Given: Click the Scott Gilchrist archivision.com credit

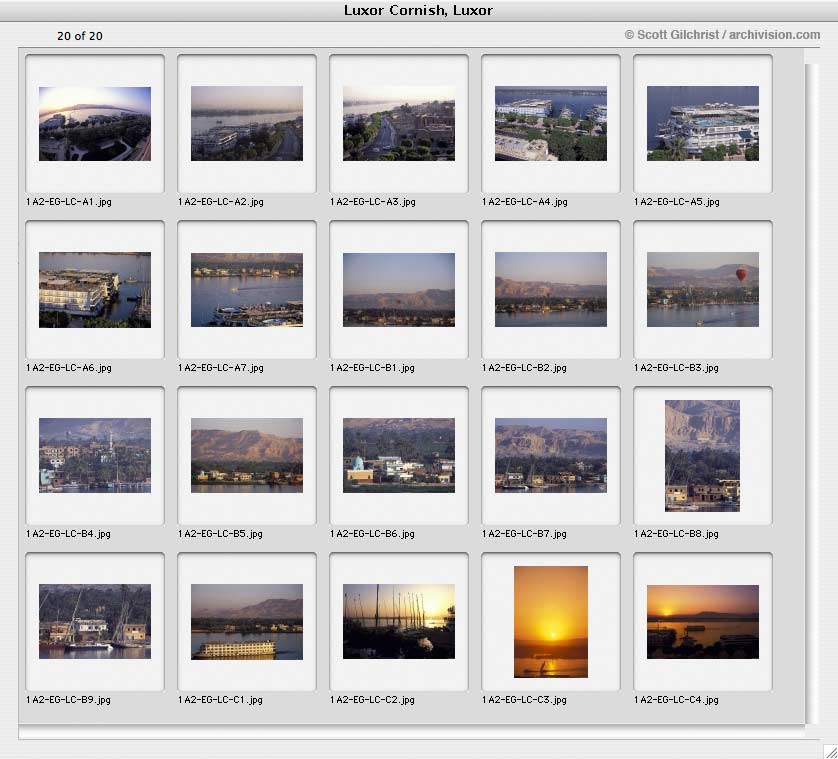Looking at the screenshot, I should [x=723, y=35].
